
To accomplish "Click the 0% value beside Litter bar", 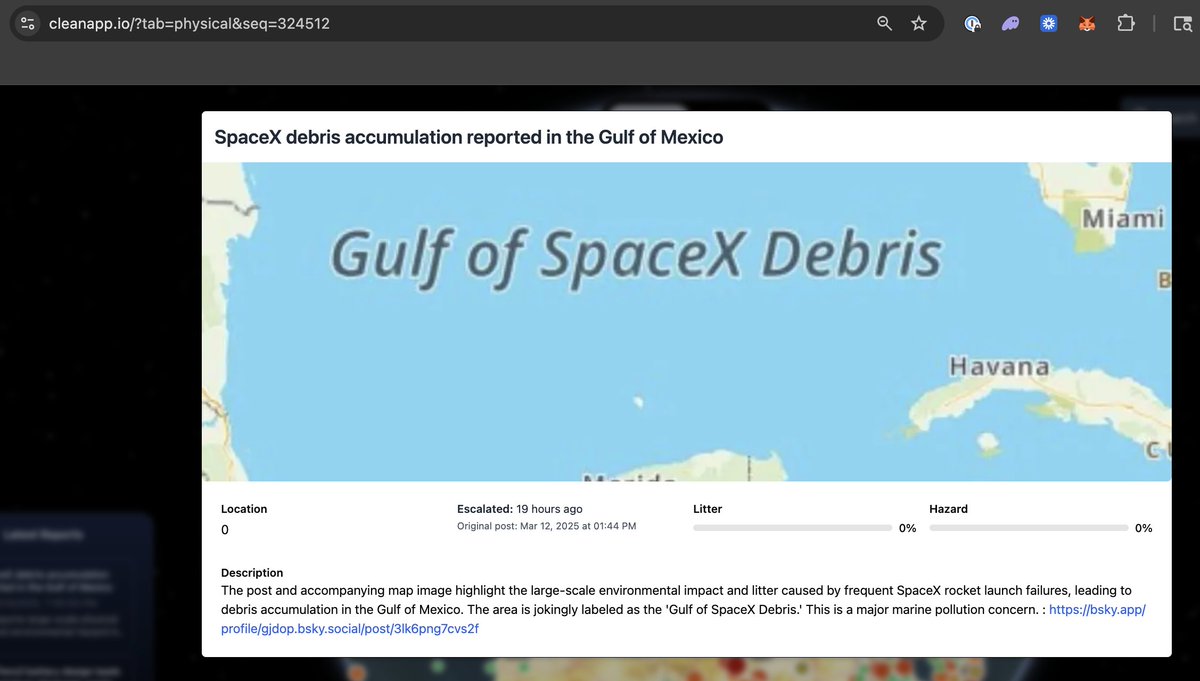I will click(907, 528).
